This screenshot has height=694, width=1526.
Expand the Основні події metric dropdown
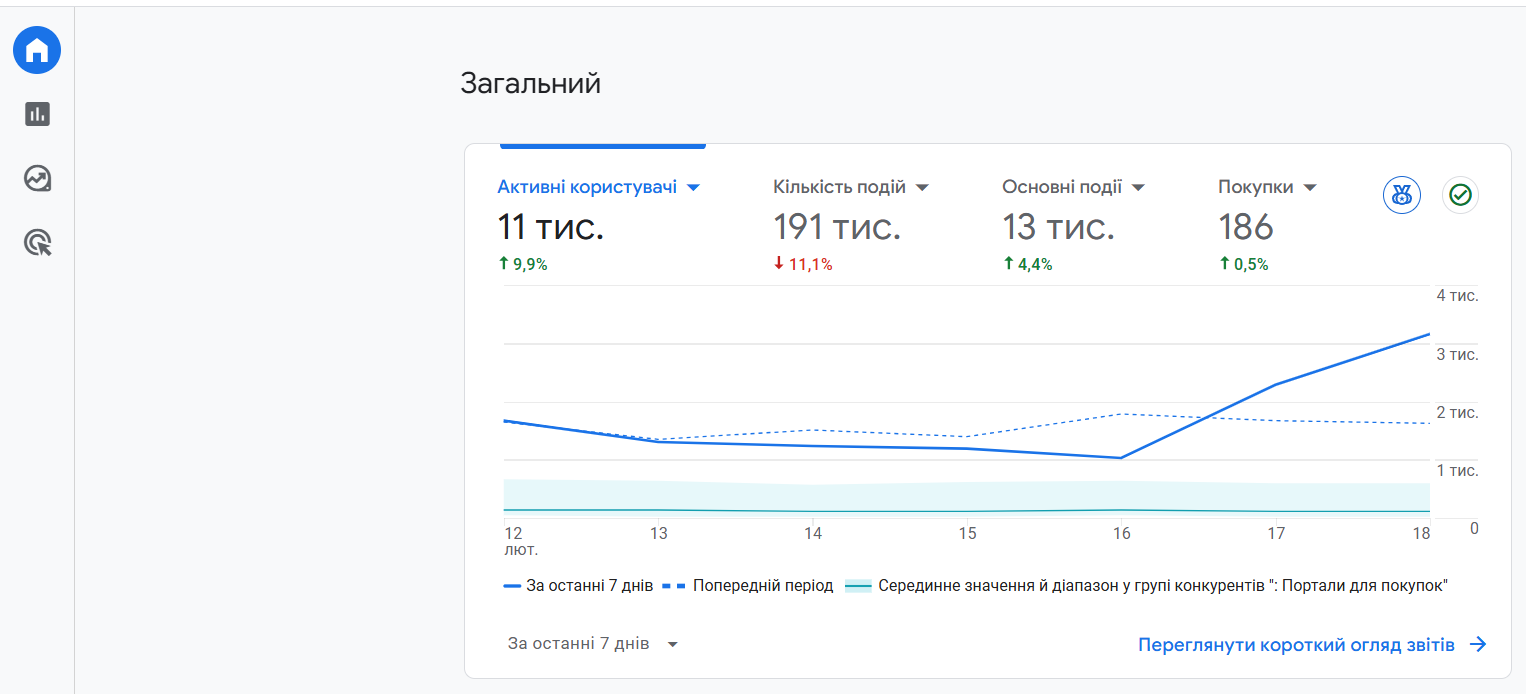[x=1137, y=187]
